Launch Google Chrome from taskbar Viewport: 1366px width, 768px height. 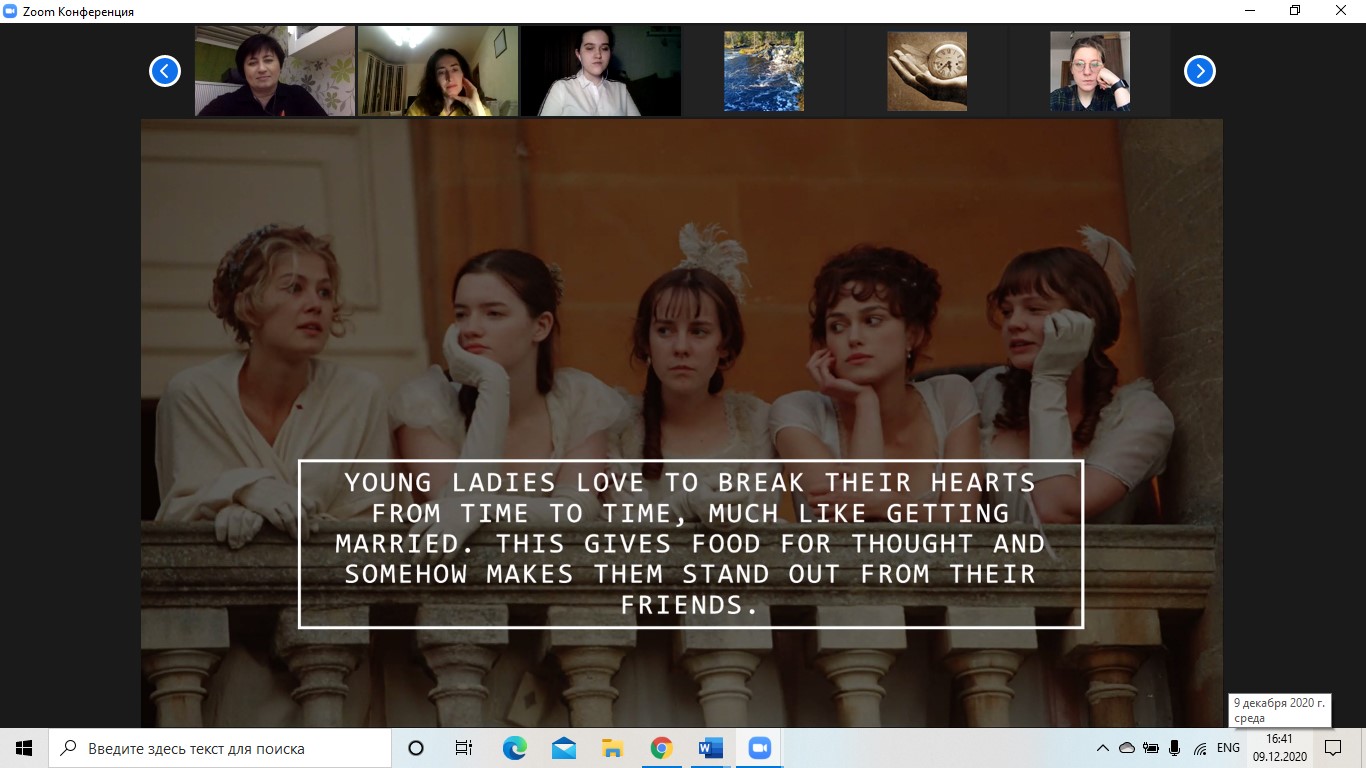(661, 748)
